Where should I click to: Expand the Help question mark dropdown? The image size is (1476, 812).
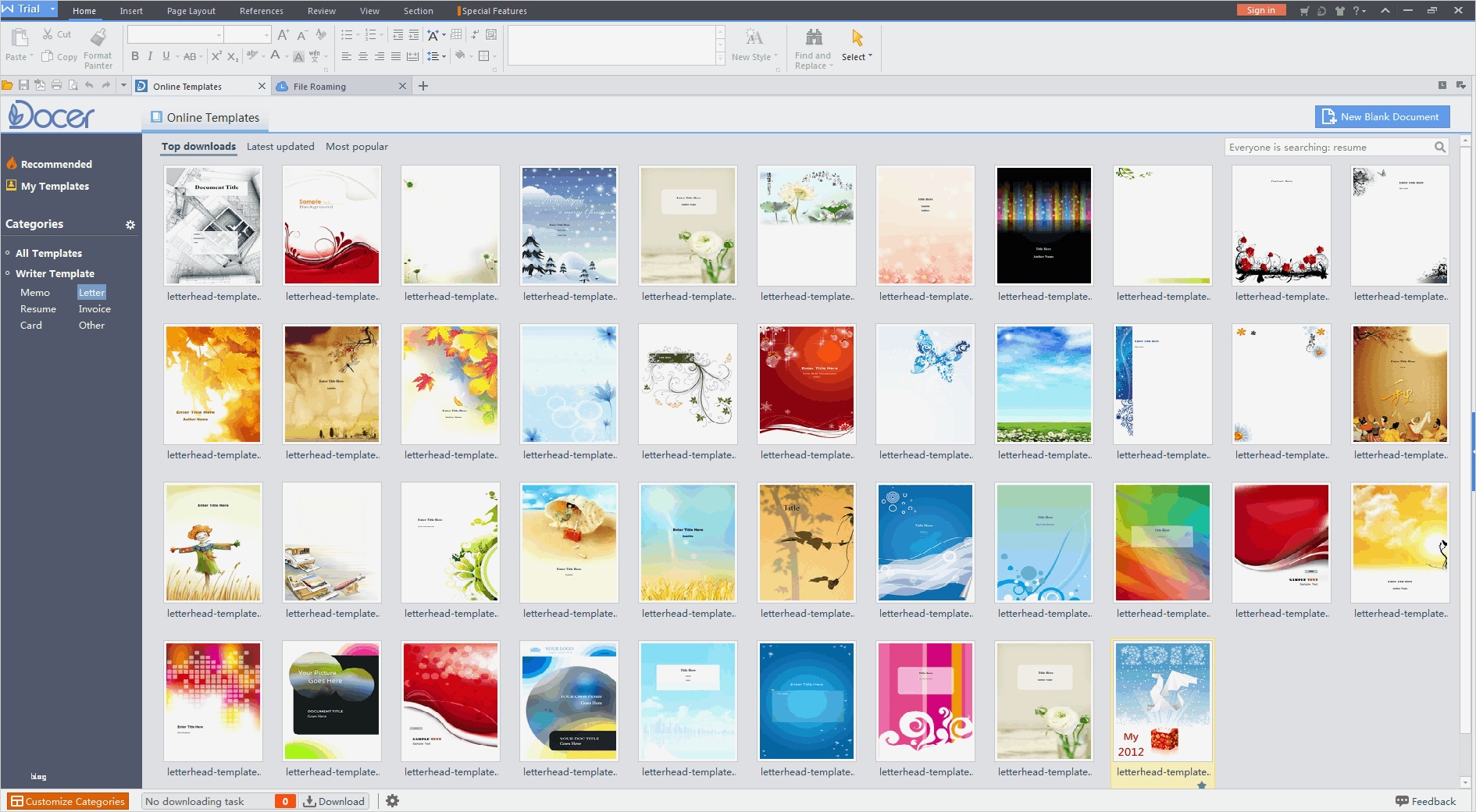(1359, 11)
